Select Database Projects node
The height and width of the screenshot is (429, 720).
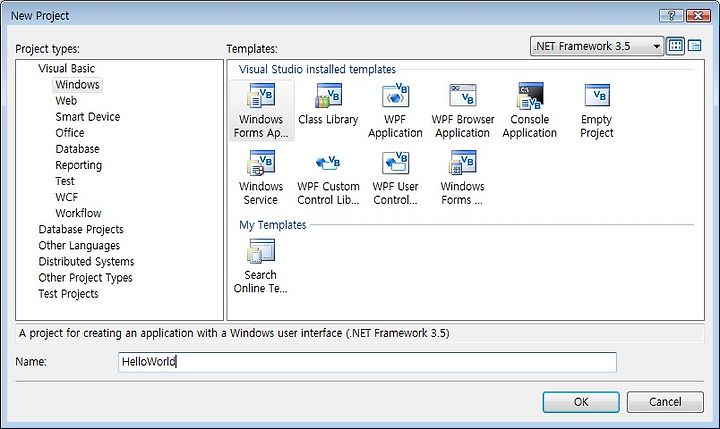81,229
